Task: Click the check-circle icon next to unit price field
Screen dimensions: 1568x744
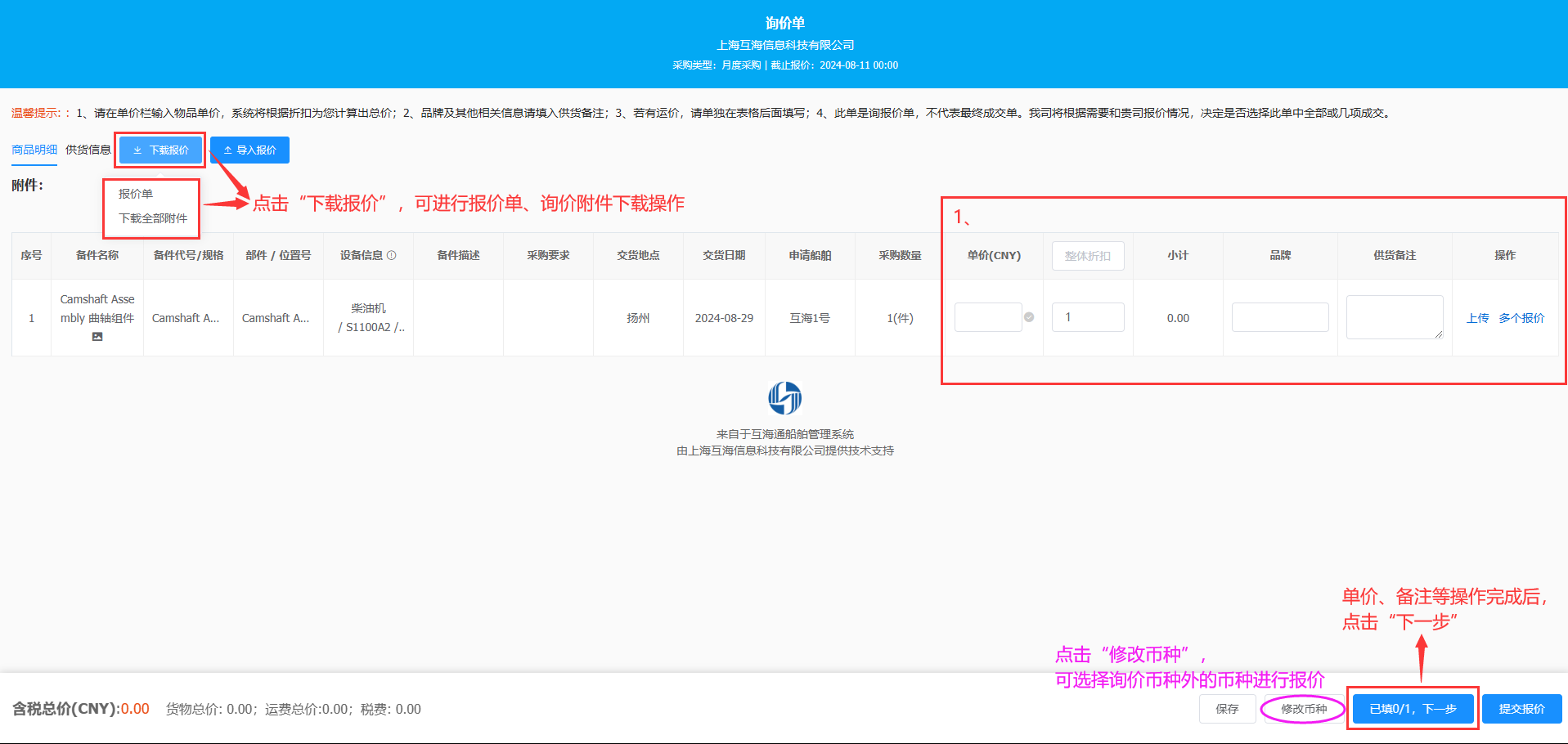Action: pyautogui.click(x=1029, y=317)
